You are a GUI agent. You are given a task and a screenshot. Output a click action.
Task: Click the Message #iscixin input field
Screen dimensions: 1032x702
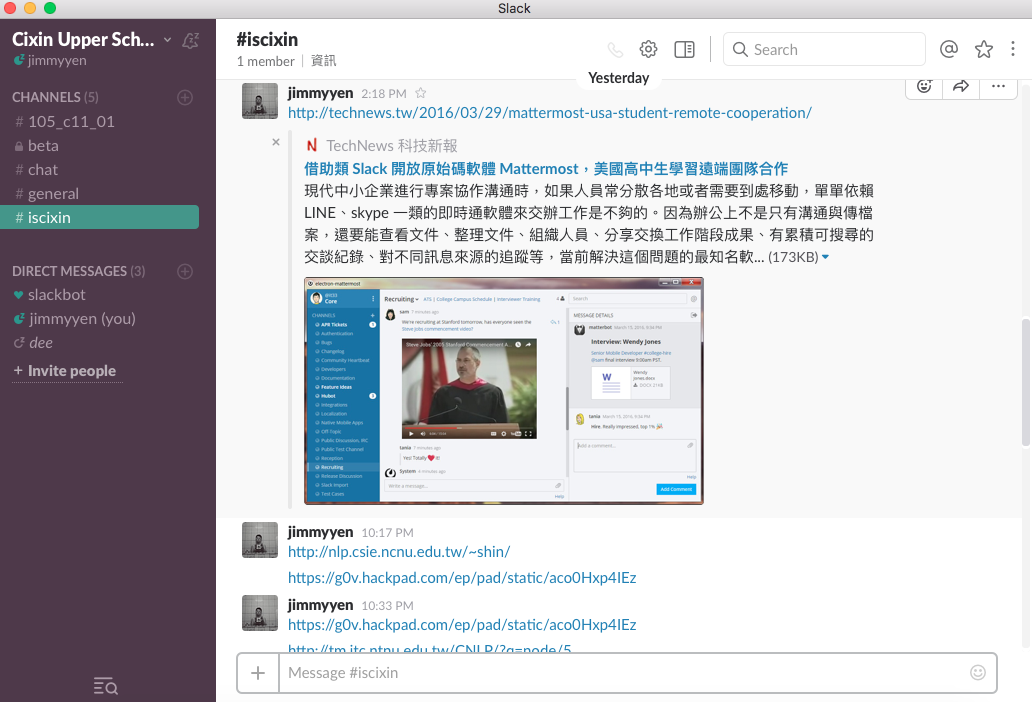[620, 673]
